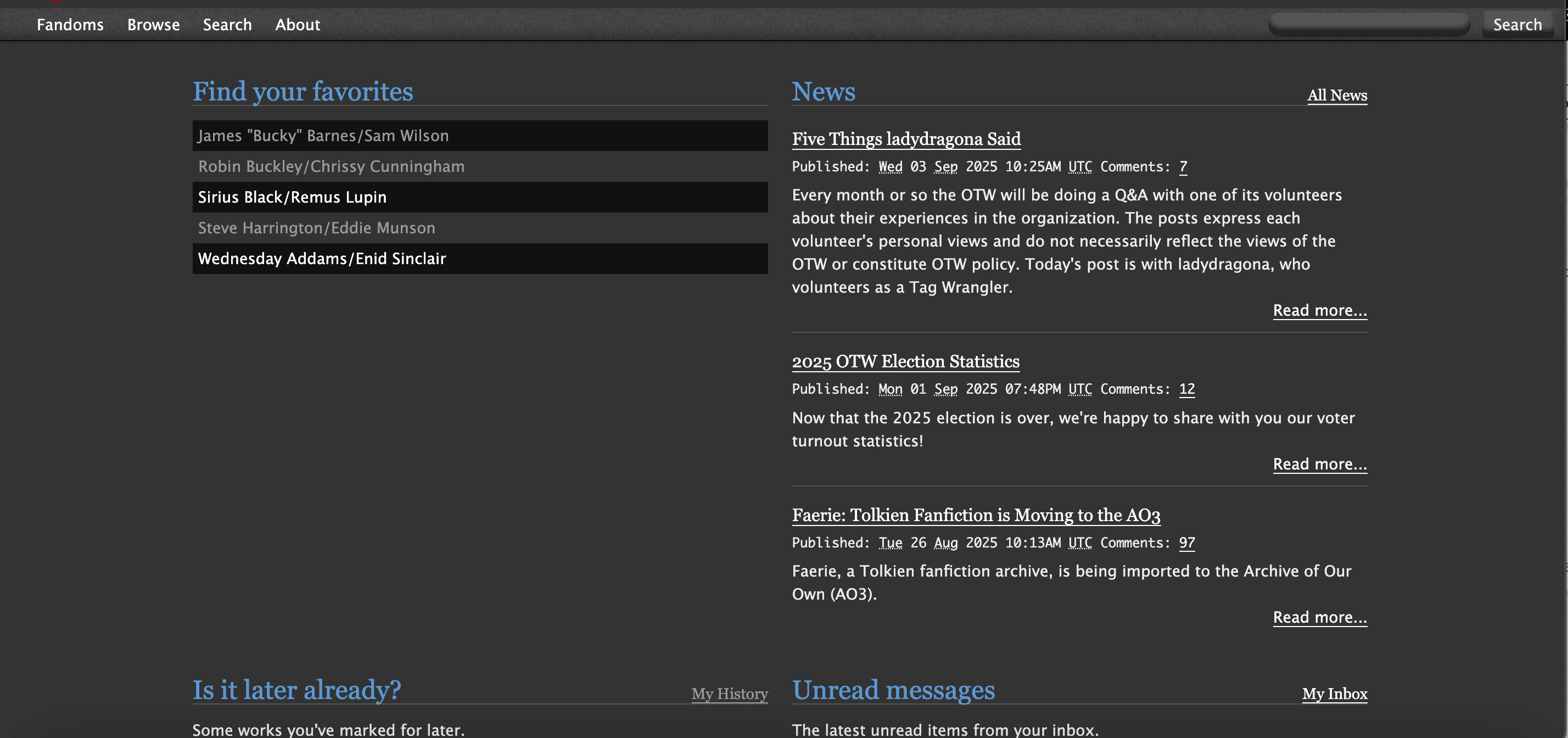Click the Wed abbreviation in first published date

coord(890,167)
